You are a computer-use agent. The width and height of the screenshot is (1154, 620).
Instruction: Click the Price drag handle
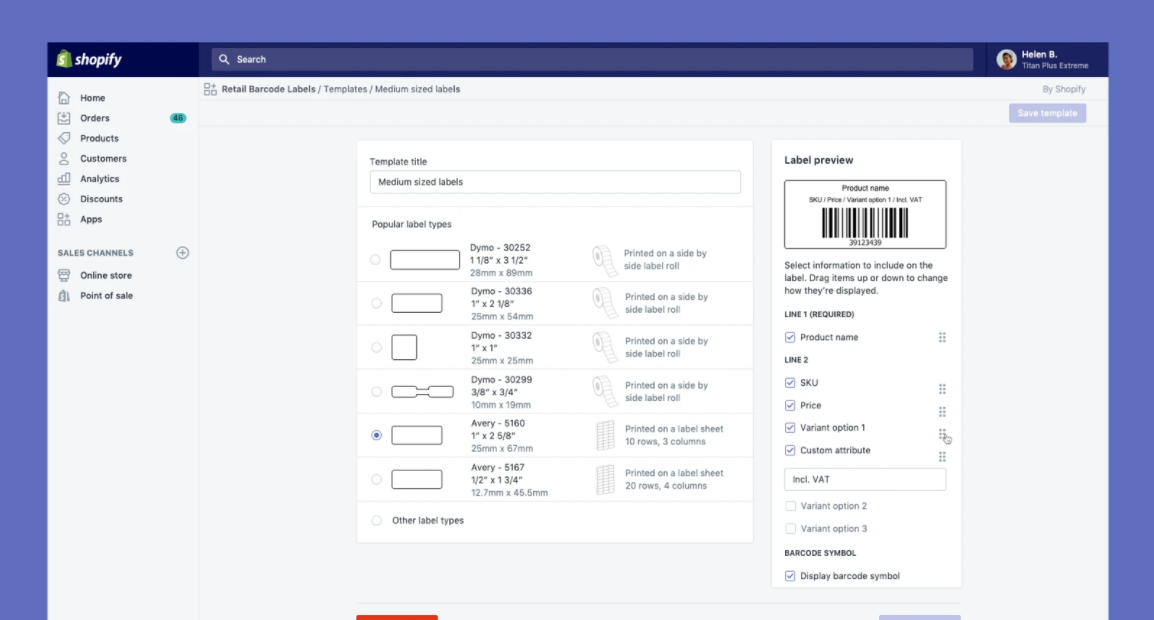pyautogui.click(x=942, y=412)
